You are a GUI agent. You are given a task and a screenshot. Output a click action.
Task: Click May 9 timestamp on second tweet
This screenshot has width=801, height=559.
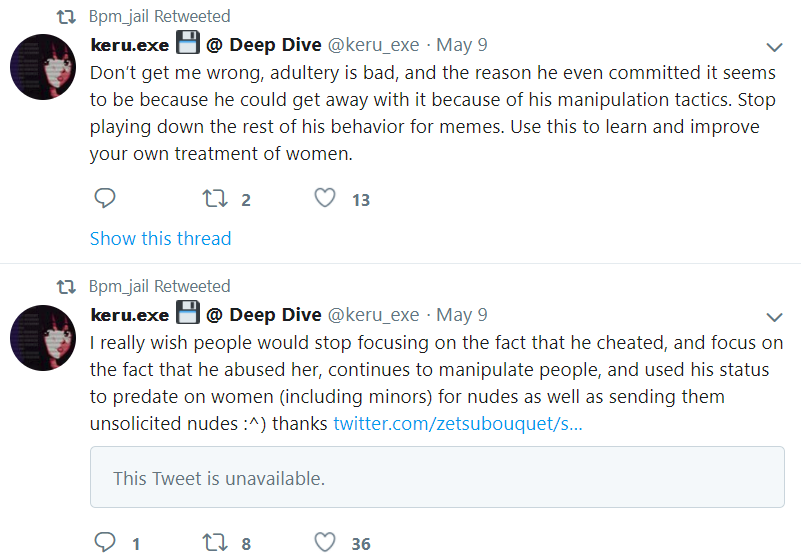tap(462, 315)
